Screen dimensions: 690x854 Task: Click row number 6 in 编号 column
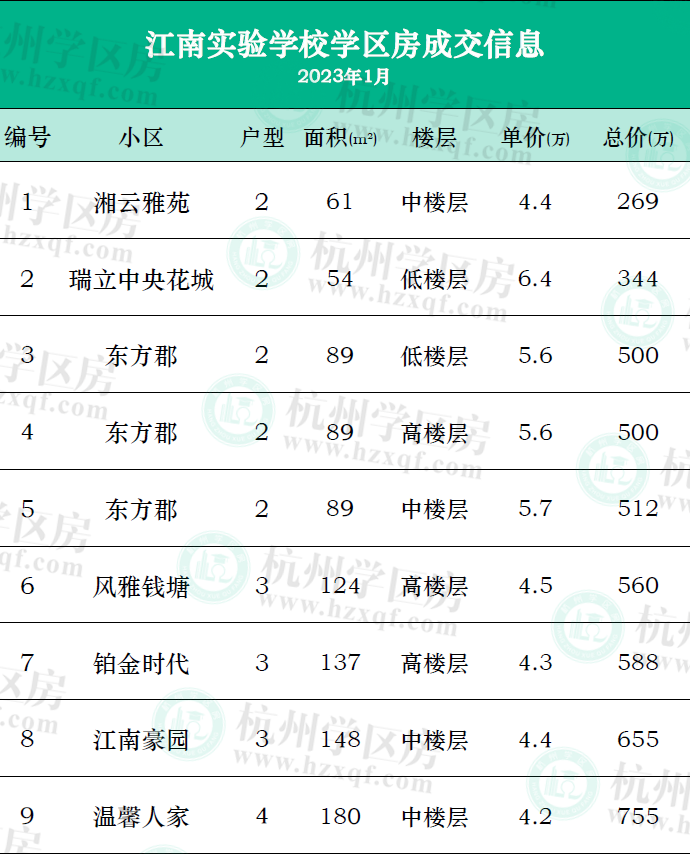tap(27, 586)
